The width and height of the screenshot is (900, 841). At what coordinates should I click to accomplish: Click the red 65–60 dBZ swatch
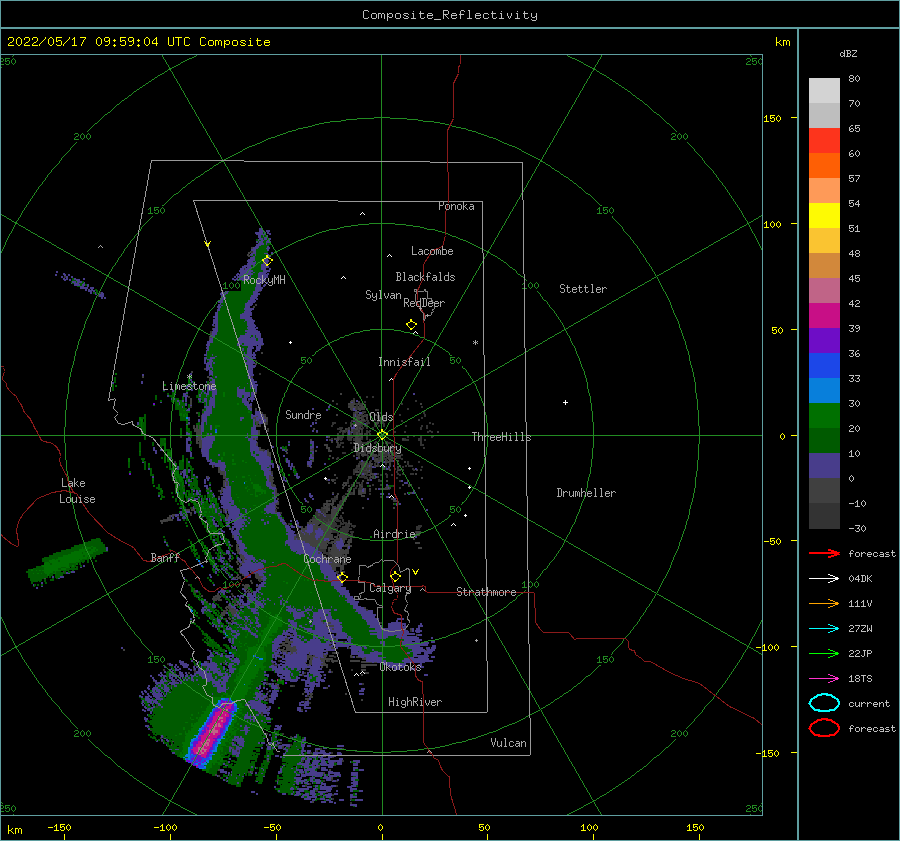click(x=824, y=141)
